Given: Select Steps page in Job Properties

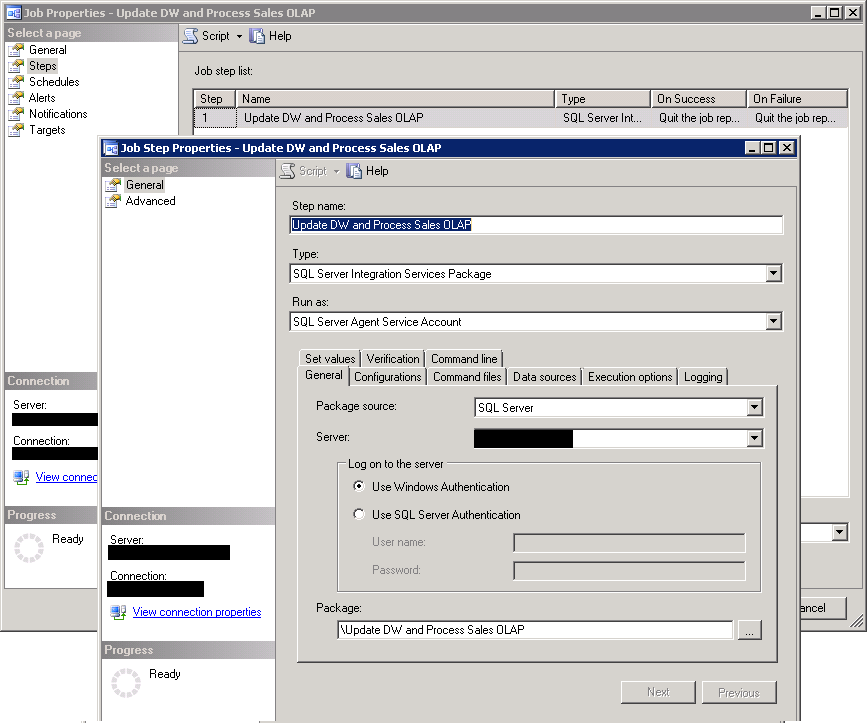Looking at the screenshot, I should [43, 66].
